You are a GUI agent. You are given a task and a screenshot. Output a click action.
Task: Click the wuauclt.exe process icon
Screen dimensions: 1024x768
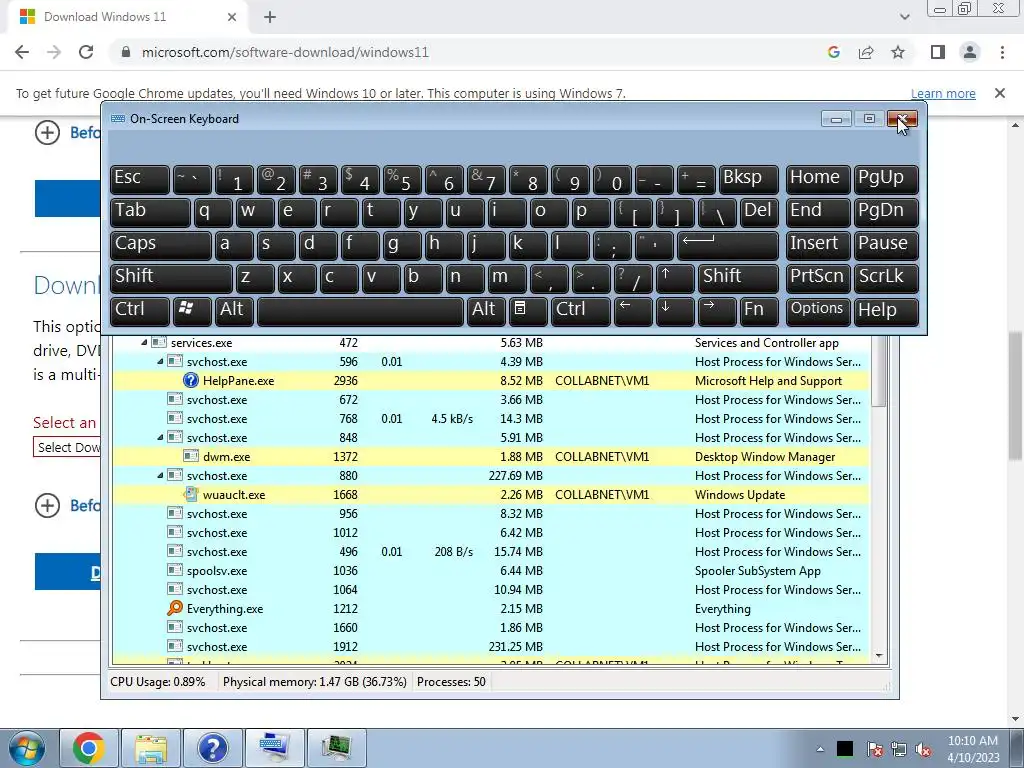pyautogui.click(x=191, y=494)
